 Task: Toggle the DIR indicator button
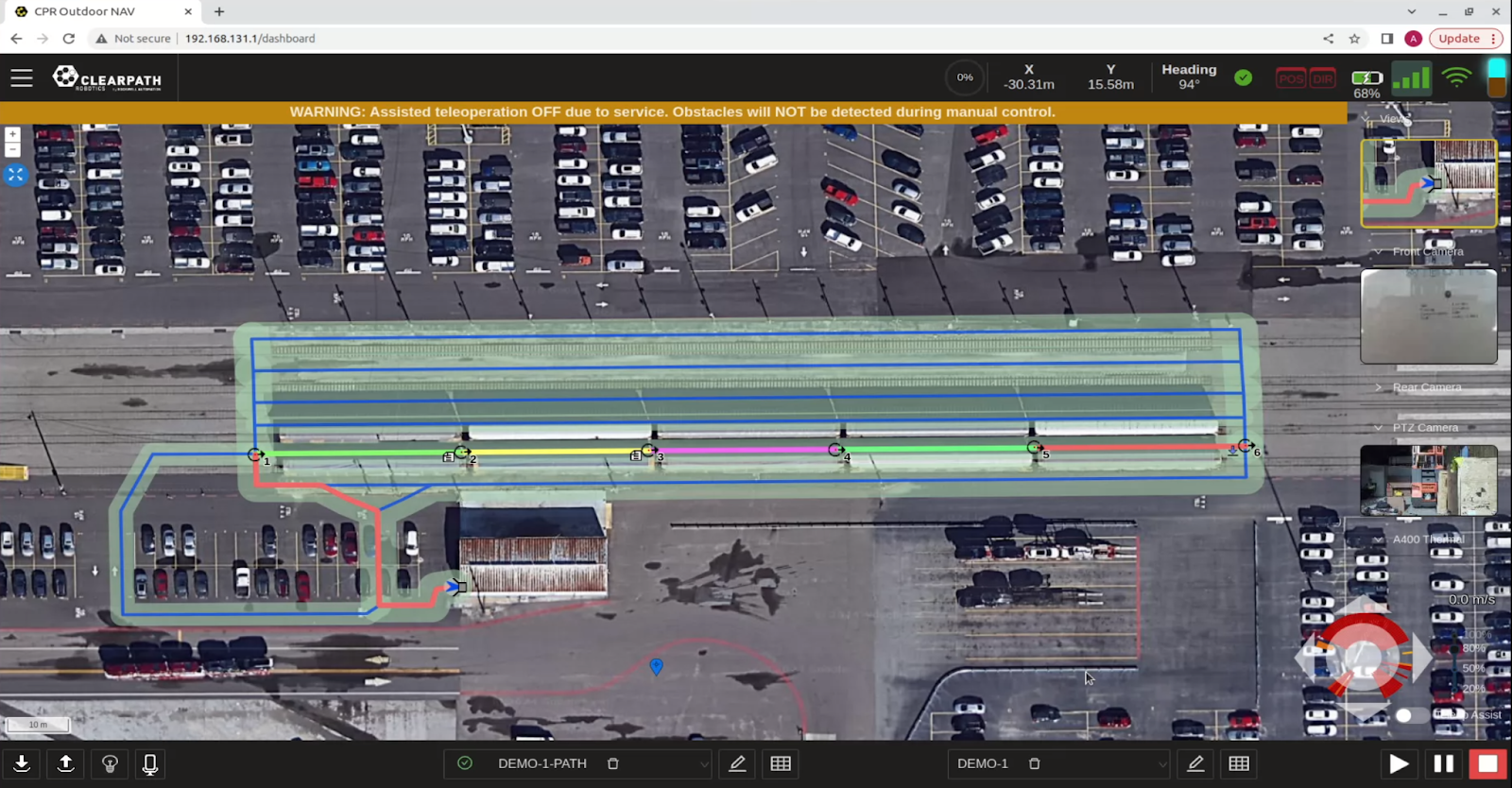1322,78
